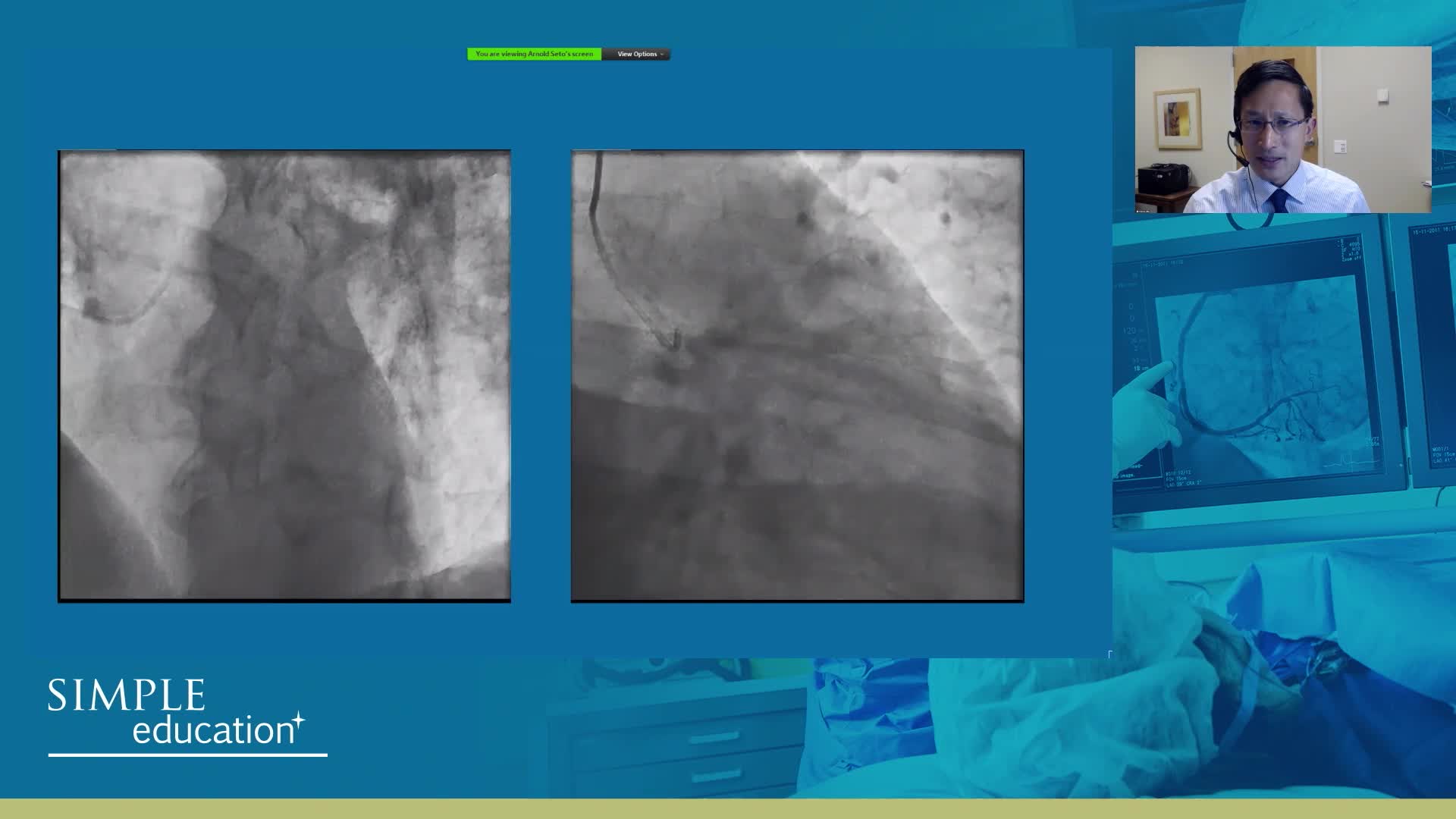
Task: Click the star symbol in education logo
Action: click(x=299, y=720)
